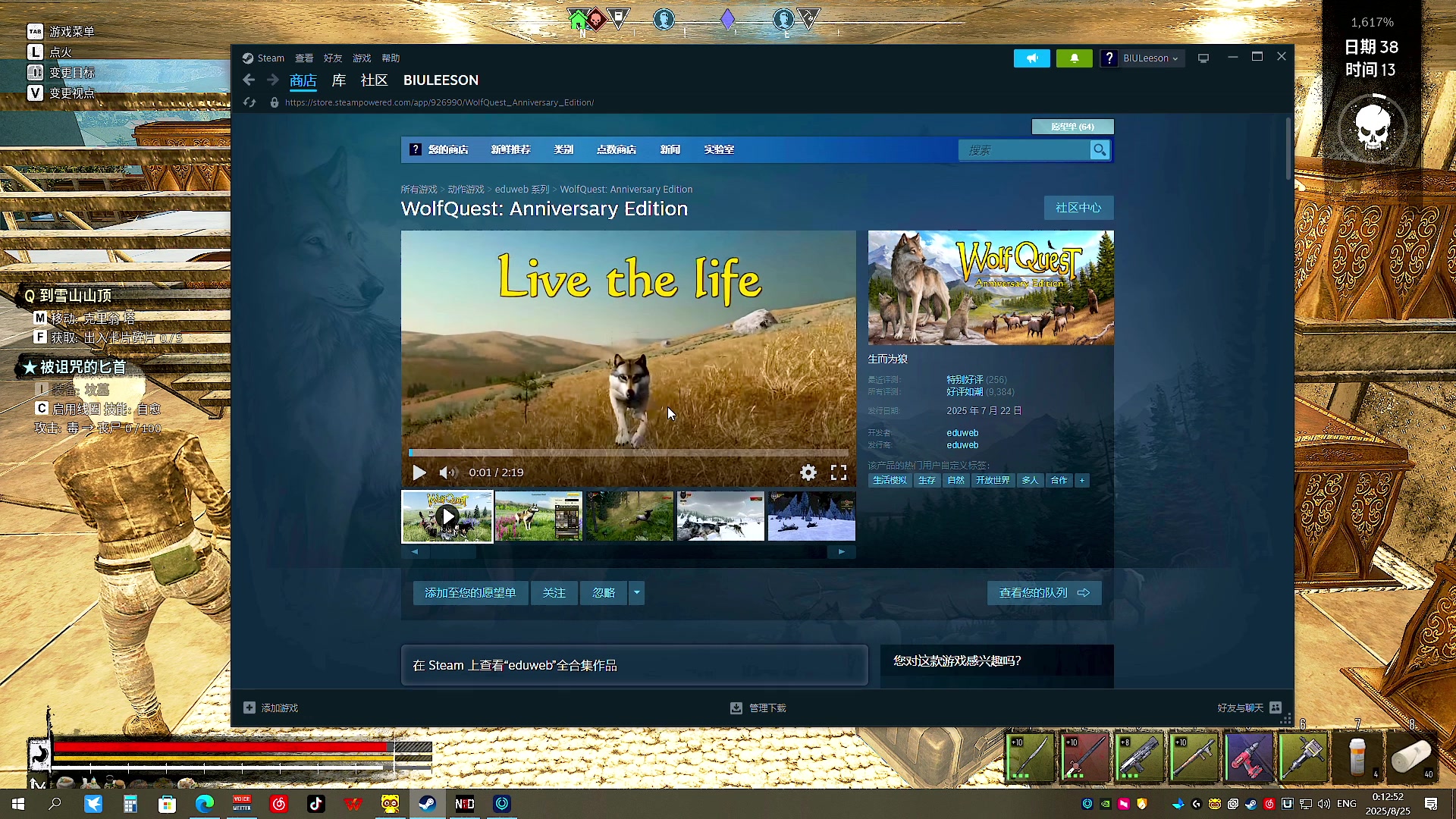1456x819 pixels.
Task: Click the search magnifier in the store bar
Action: (1099, 150)
